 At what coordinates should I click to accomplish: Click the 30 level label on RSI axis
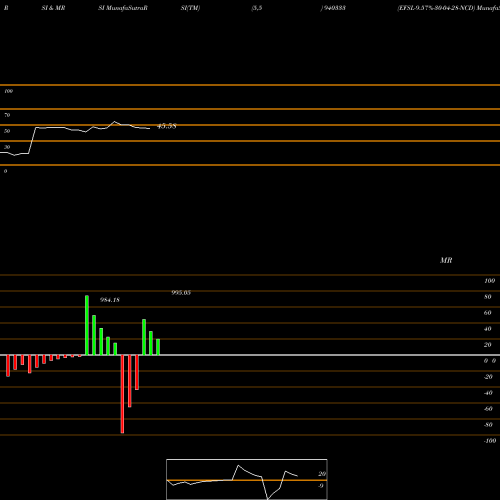[x=7, y=147]
